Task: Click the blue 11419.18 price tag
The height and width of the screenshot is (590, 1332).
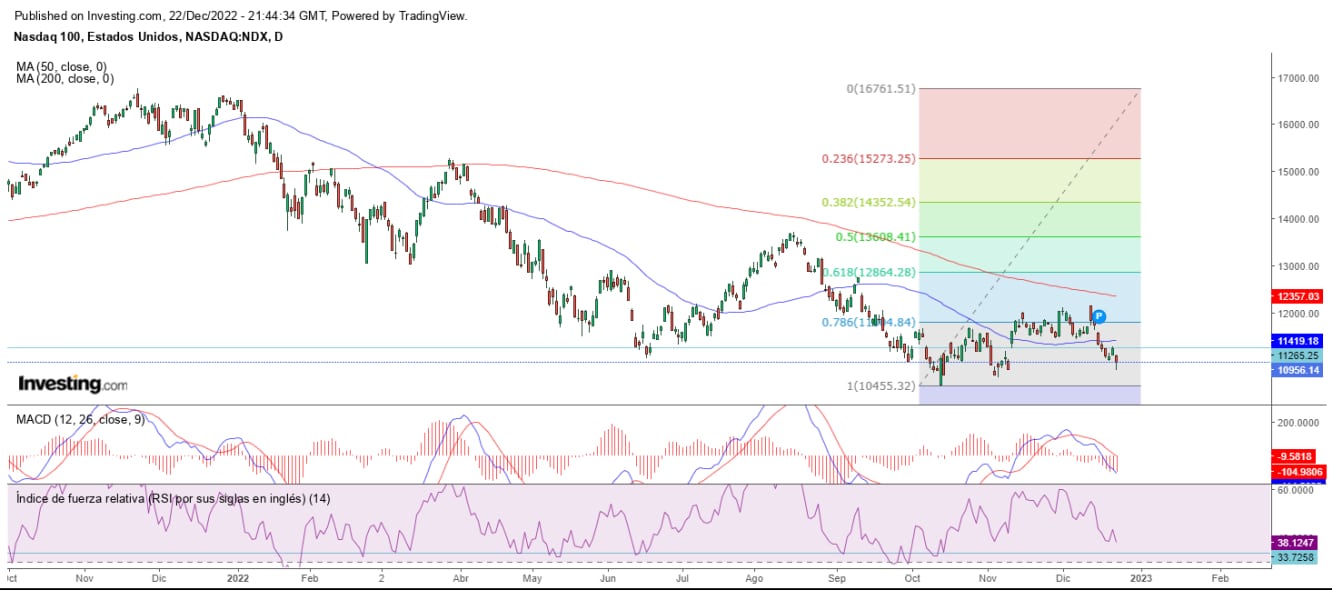Action: [1297, 341]
